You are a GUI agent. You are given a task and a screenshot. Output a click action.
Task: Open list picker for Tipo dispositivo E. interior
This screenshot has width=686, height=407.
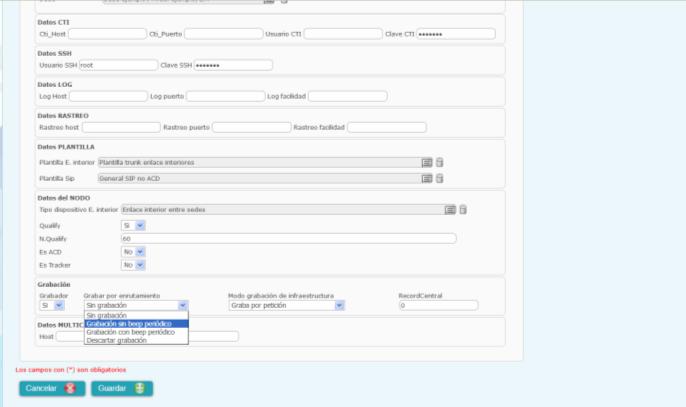[x=450, y=210]
